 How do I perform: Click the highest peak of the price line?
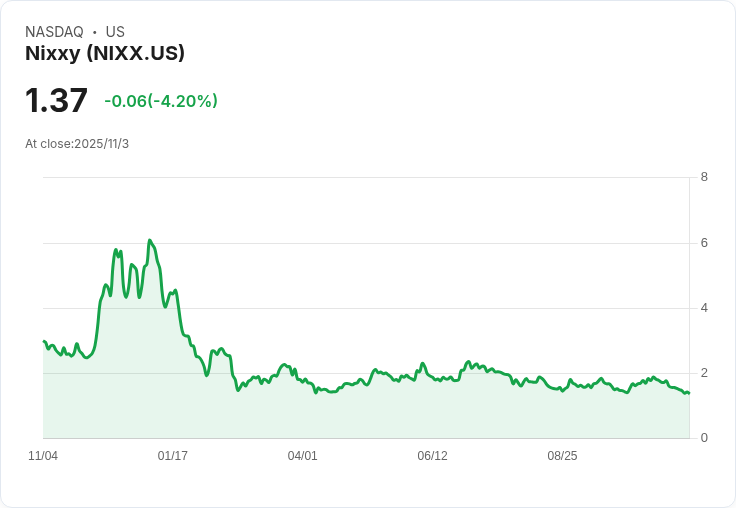click(x=150, y=240)
